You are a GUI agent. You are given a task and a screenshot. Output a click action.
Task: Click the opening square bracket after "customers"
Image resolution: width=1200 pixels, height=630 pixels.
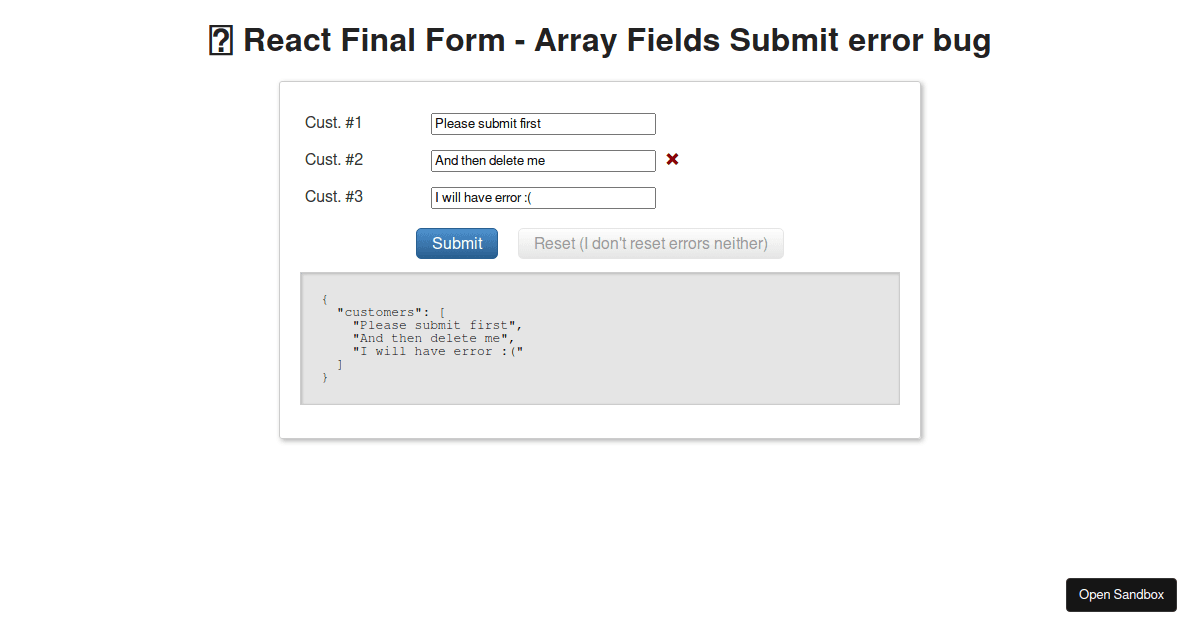(x=442, y=313)
